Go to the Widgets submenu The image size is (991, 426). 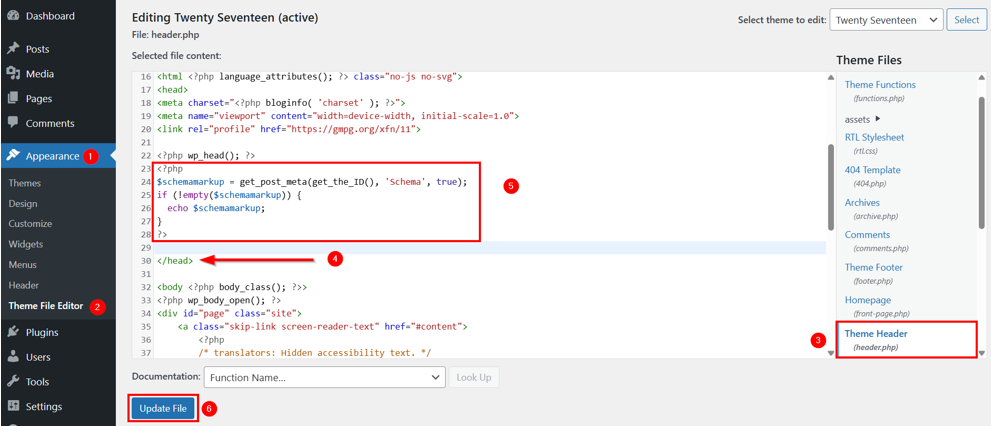26,244
